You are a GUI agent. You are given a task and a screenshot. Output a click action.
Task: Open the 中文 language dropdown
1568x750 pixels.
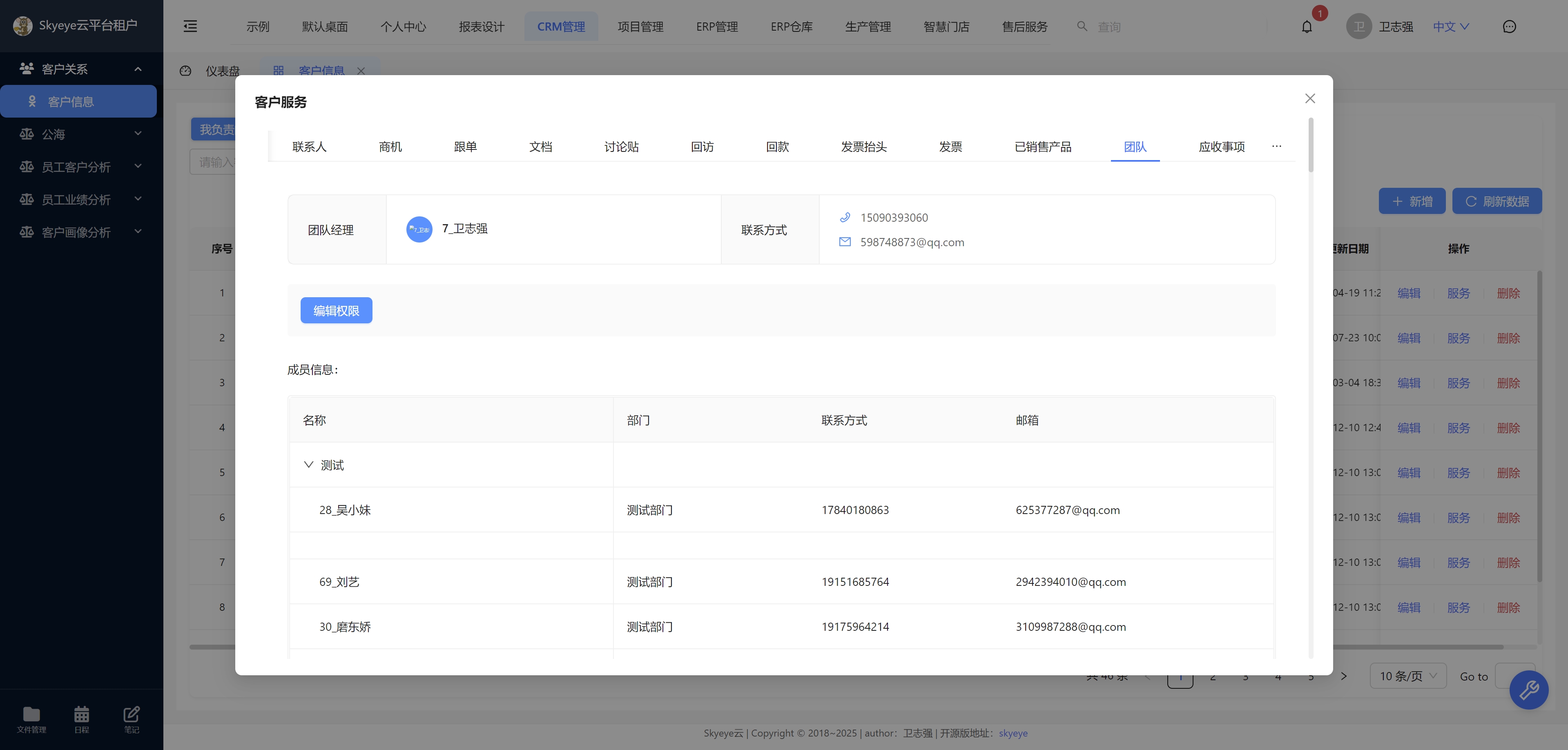tap(1451, 27)
